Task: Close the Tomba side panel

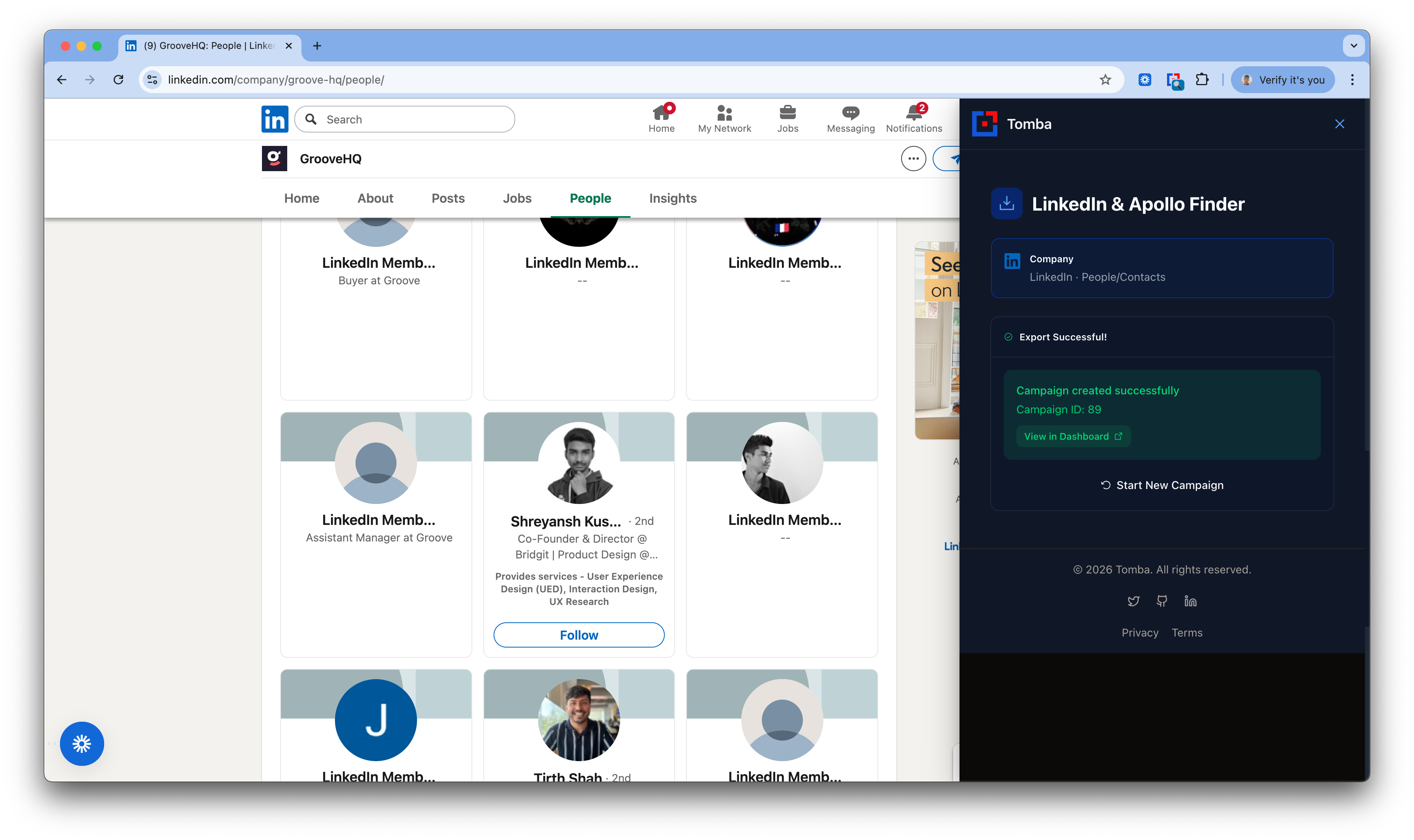Action: click(x=1339, y=124)
